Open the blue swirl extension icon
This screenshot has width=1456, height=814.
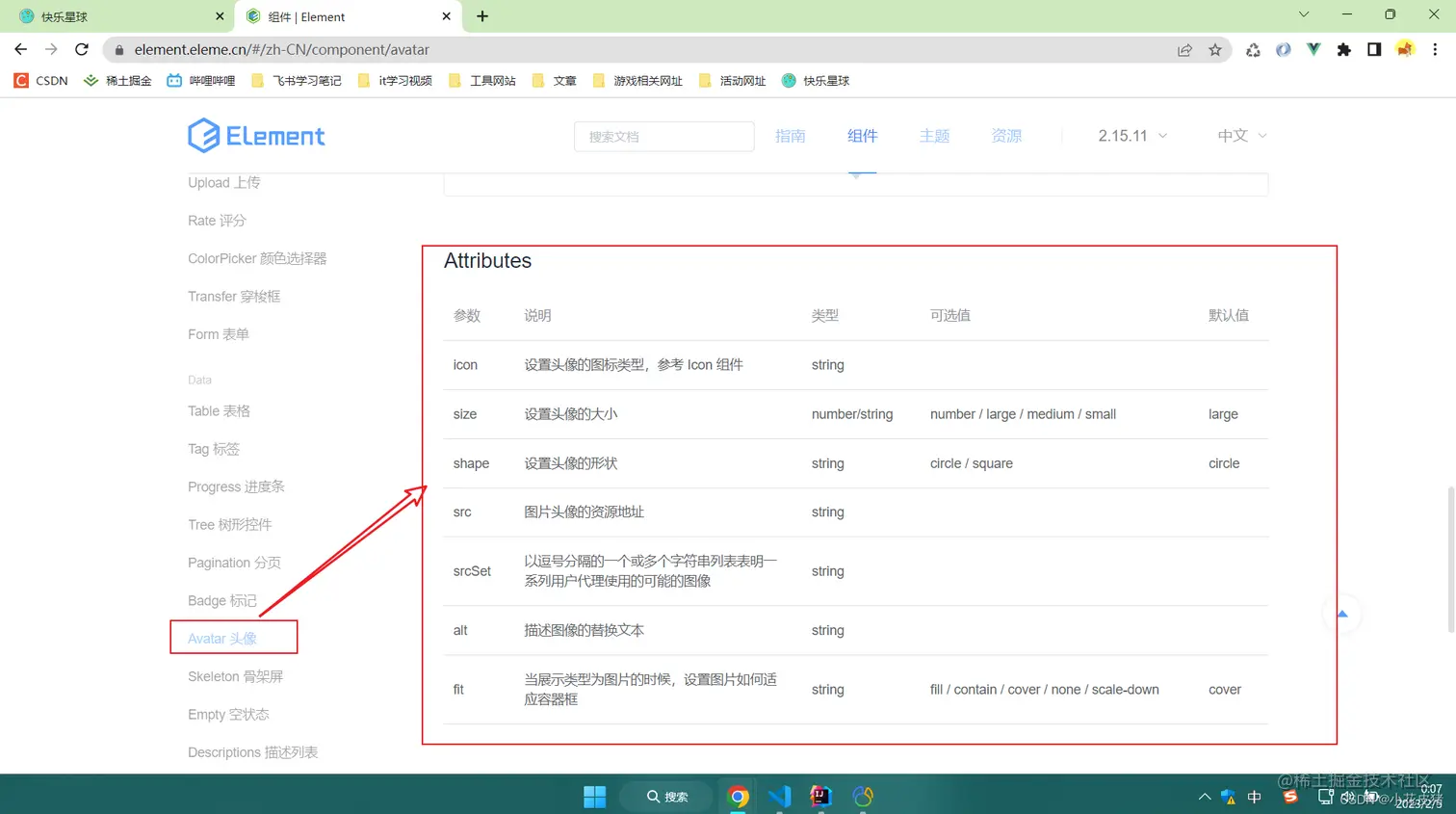pyautogui.click(x=1284, y=50)
